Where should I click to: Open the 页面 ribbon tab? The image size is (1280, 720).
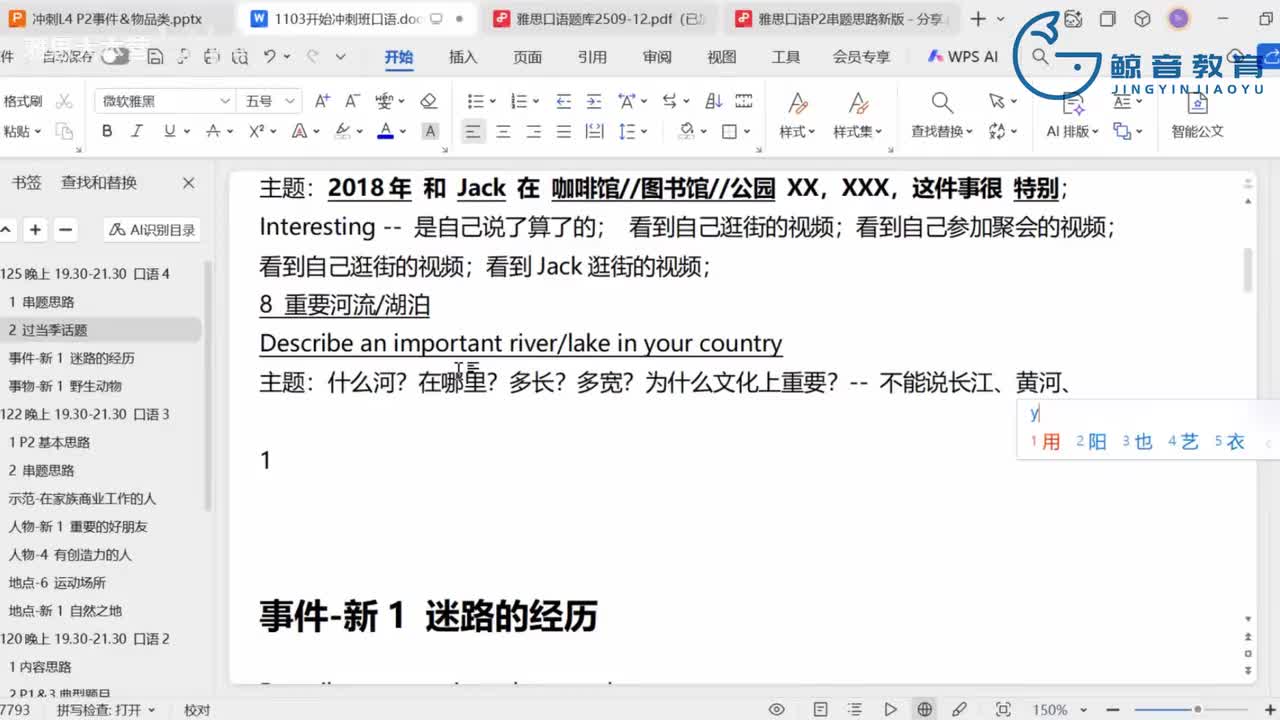pyautogui.click(x=527, y=57)
